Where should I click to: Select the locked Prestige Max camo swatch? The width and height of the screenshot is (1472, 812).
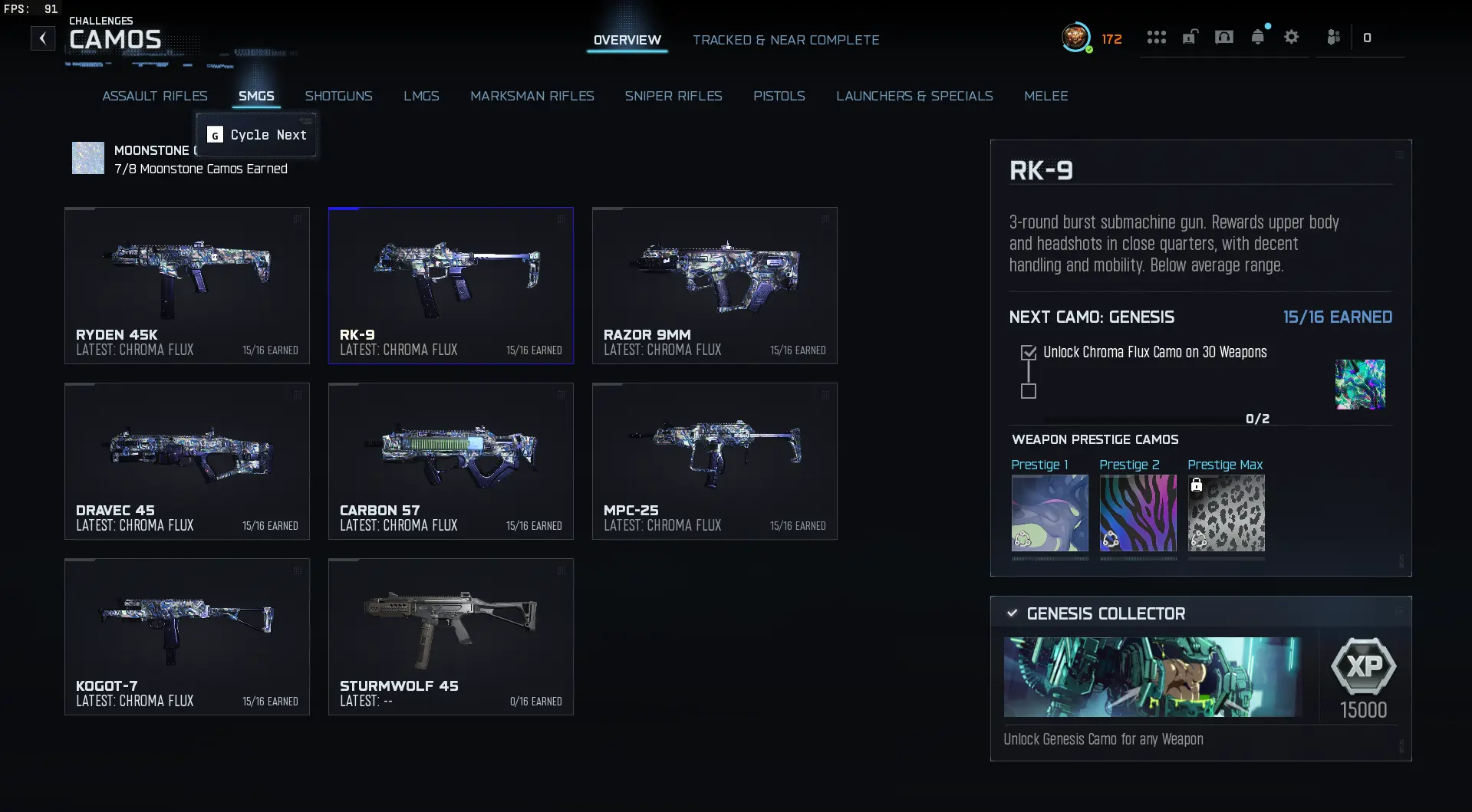pos(1226,513)
